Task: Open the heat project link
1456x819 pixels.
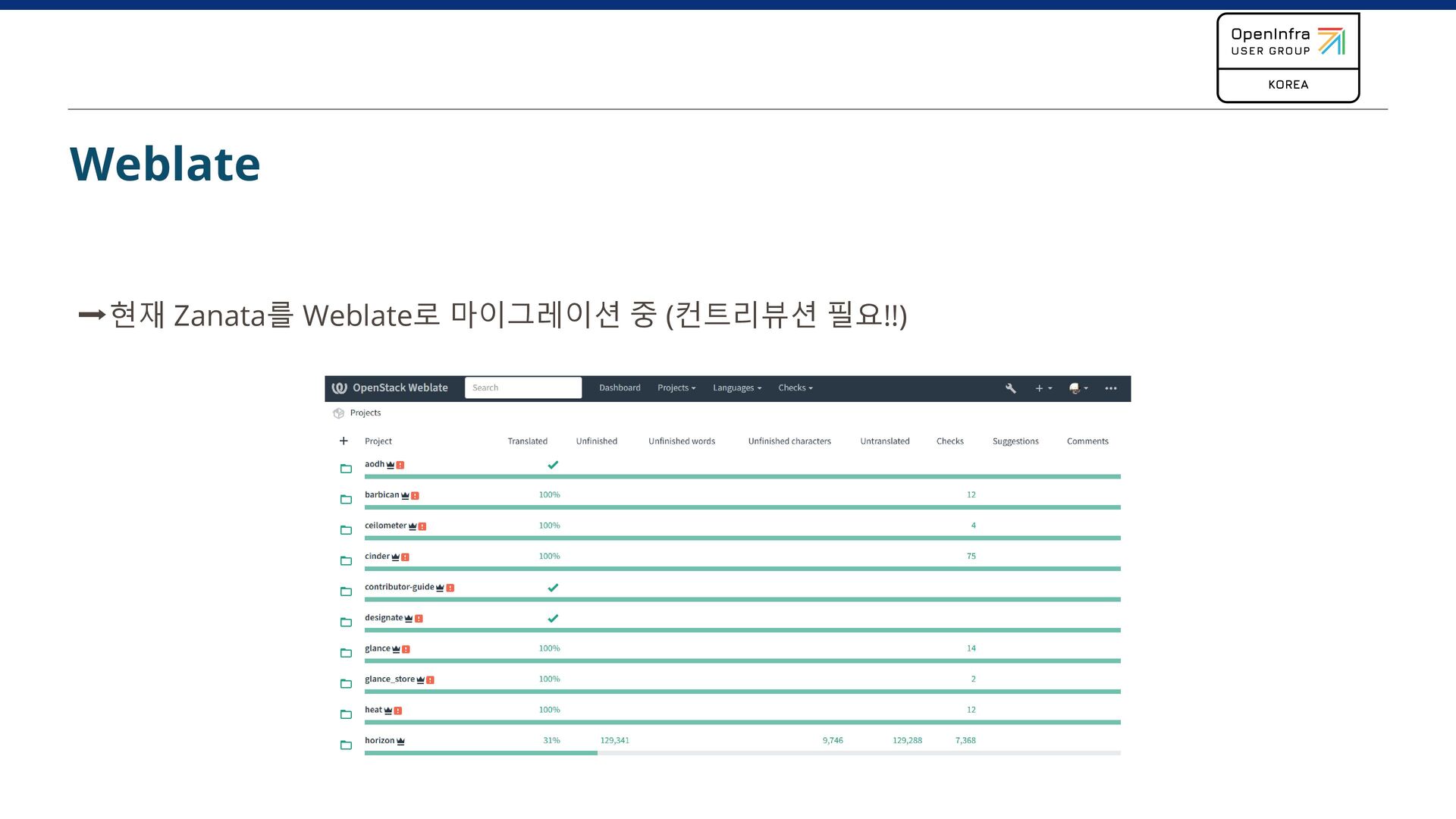Action: click(373, 710)
